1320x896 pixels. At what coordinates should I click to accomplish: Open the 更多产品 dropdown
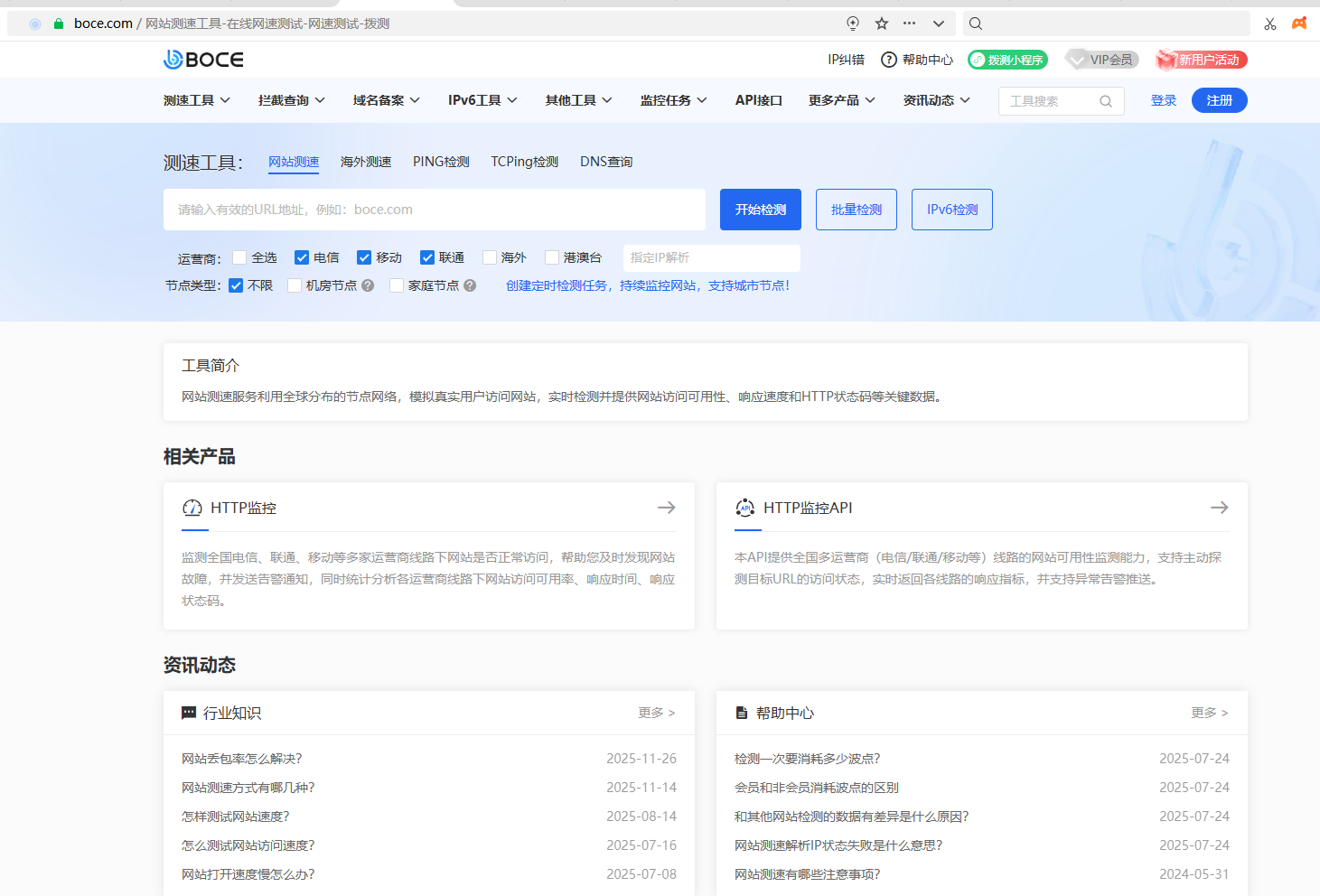coord(840,100)
